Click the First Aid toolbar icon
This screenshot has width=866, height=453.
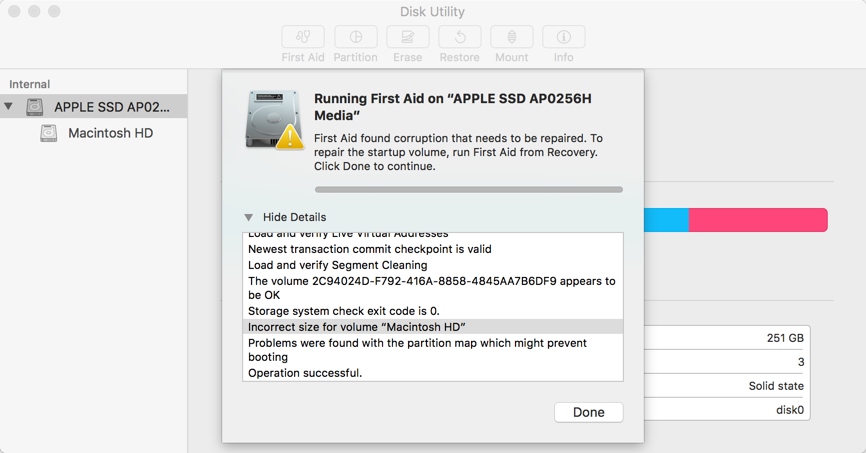(303, 37)
